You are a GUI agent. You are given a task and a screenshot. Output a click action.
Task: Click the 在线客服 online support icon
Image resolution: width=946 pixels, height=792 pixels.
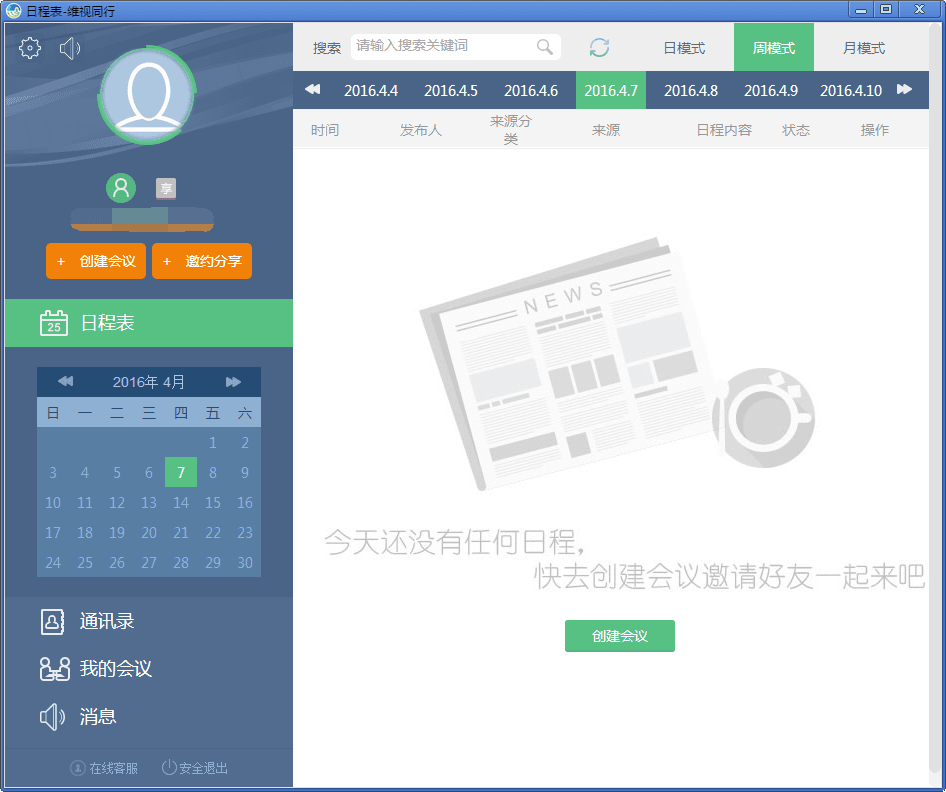point(105,768)
